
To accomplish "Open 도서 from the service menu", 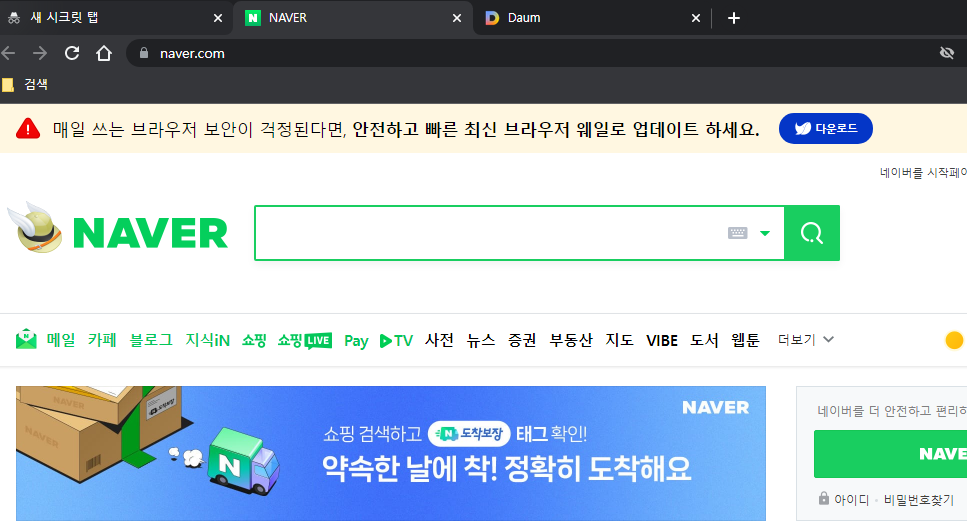I will 704,340.
